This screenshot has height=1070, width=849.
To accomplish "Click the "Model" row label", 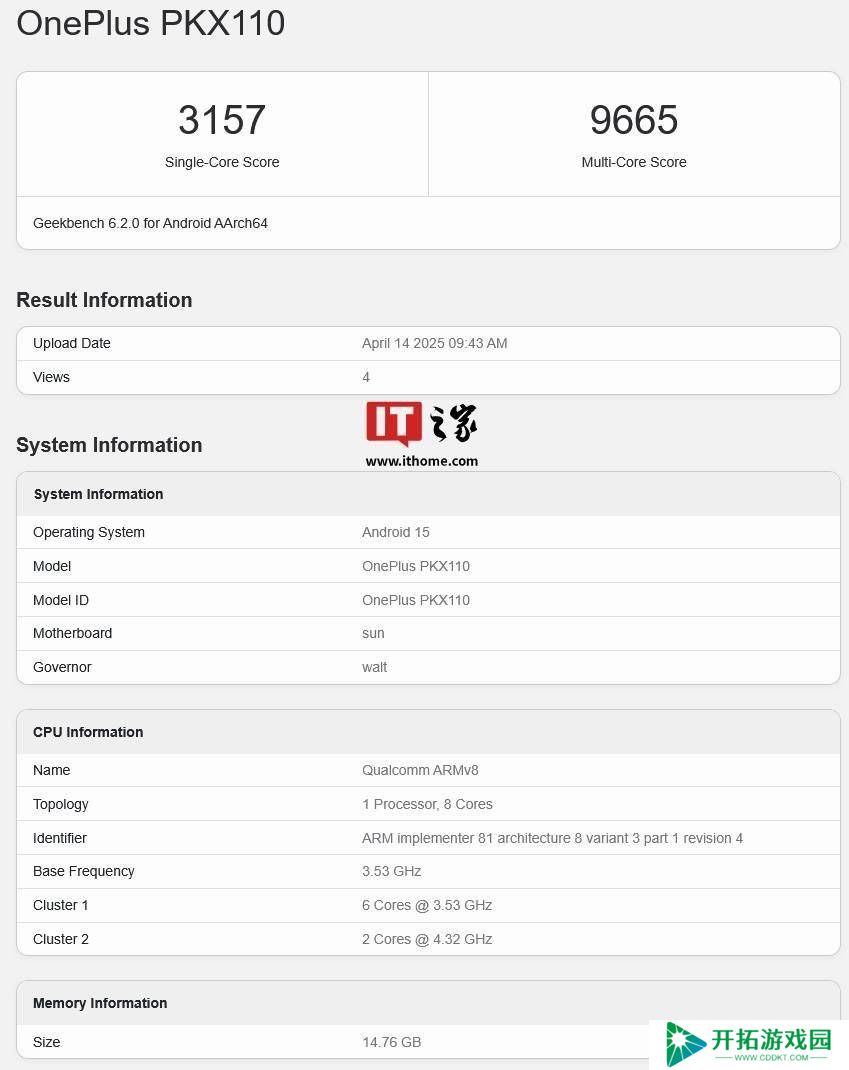I will tap(52, 566).
